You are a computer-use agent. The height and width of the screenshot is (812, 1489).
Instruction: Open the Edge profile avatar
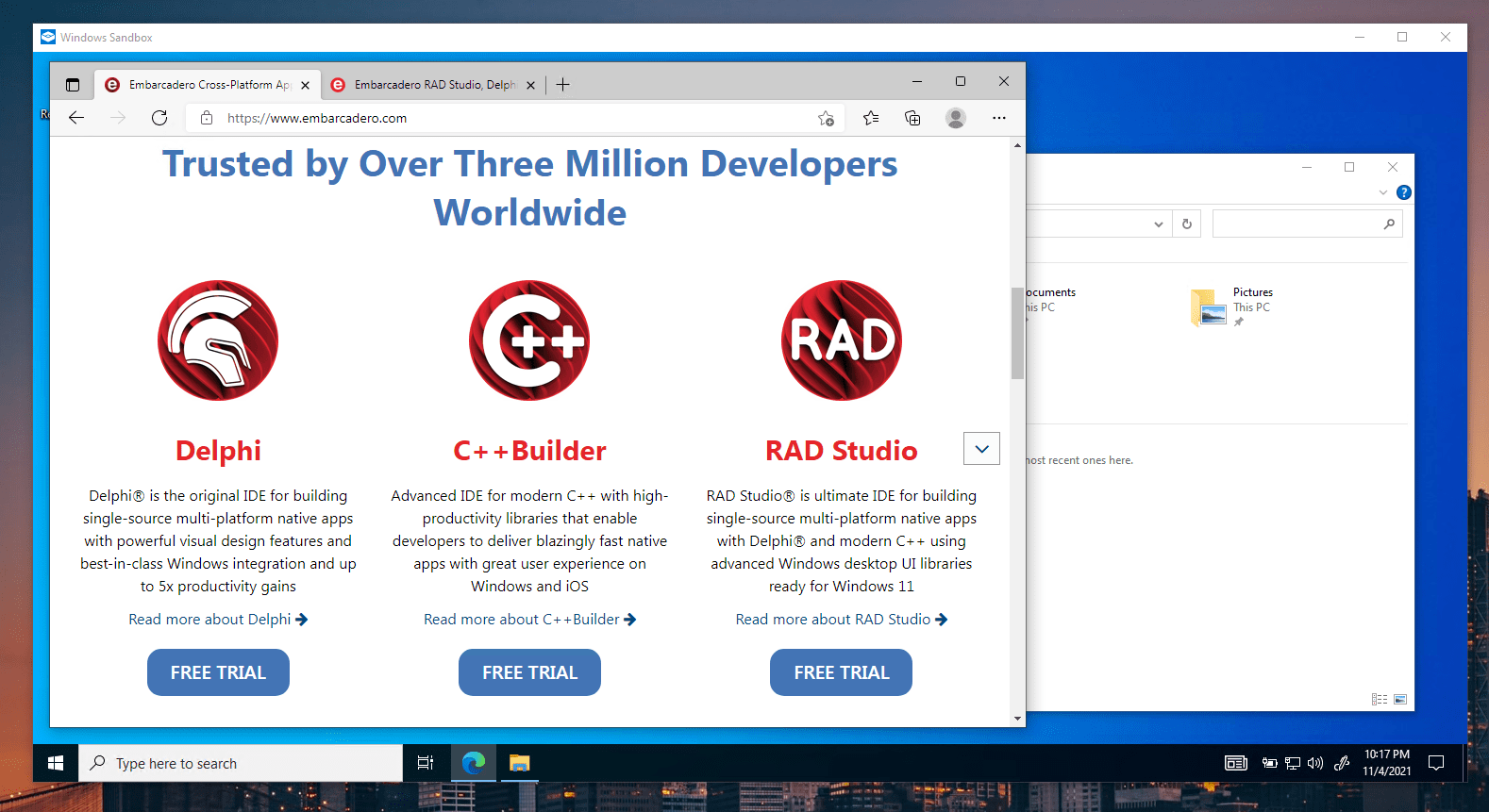956,118
